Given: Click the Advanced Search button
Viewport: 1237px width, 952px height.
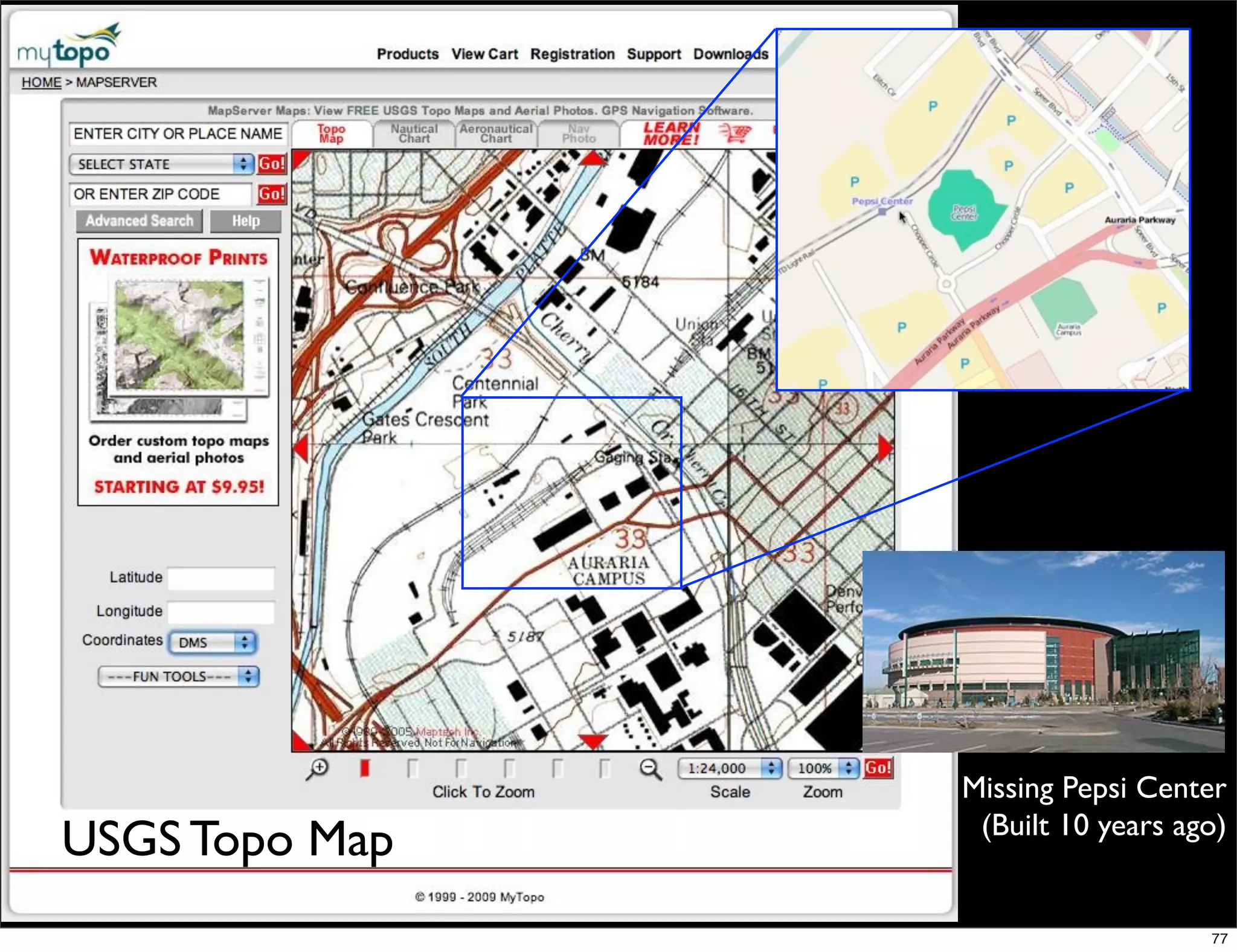Looking at the screenshot, I should click(140, 221).
